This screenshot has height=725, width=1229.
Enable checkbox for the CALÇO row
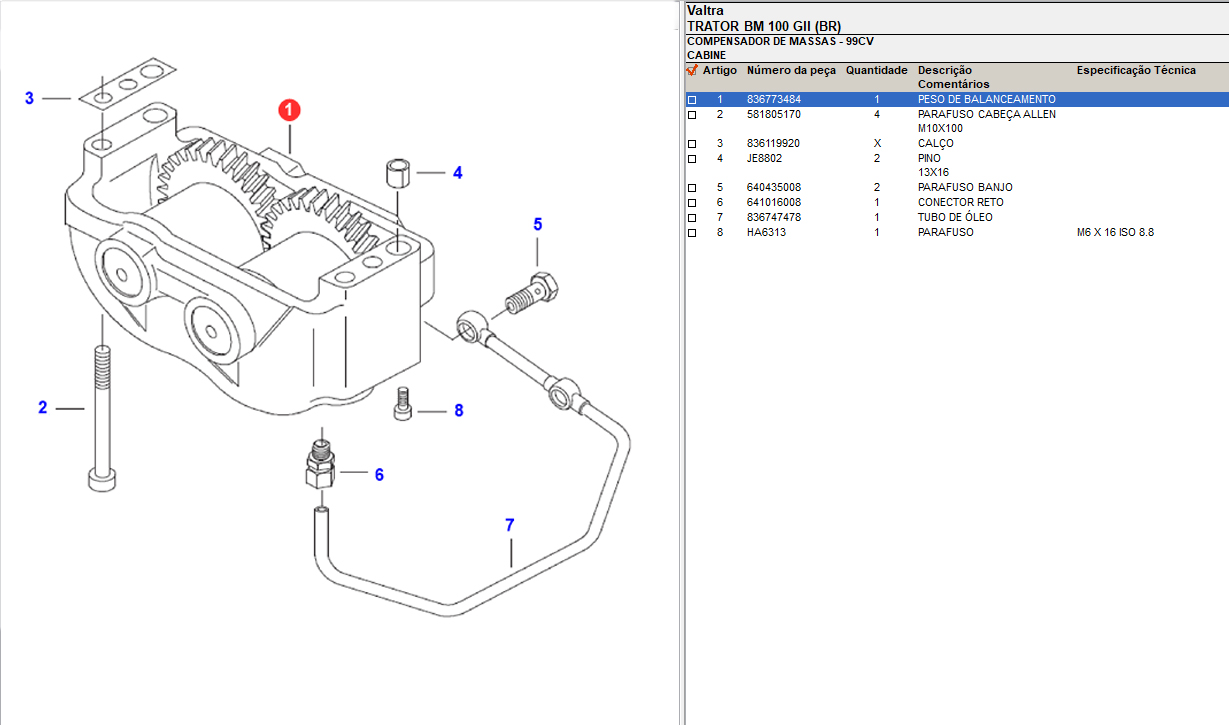[x=692, y=144]
